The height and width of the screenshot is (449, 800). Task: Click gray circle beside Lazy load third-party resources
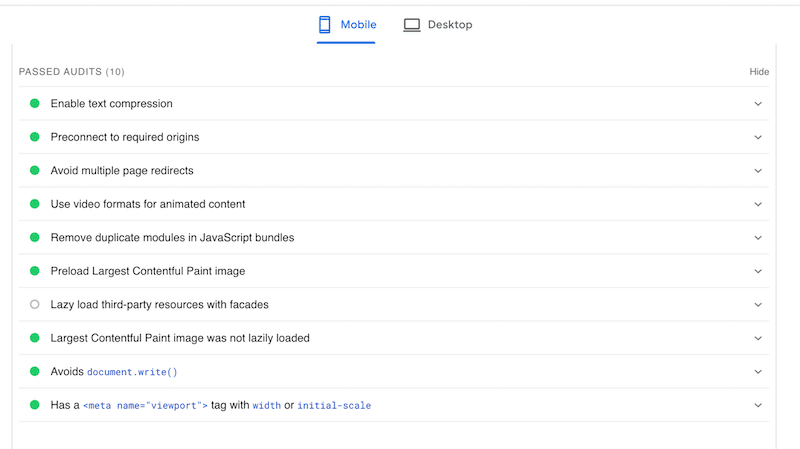coord(35,304)
